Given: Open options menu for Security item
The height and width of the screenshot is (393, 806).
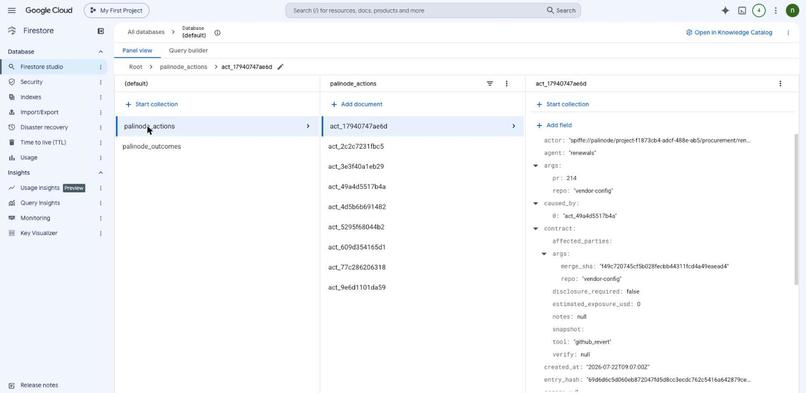Looking at the screenshot, I should tap(100, 82).
